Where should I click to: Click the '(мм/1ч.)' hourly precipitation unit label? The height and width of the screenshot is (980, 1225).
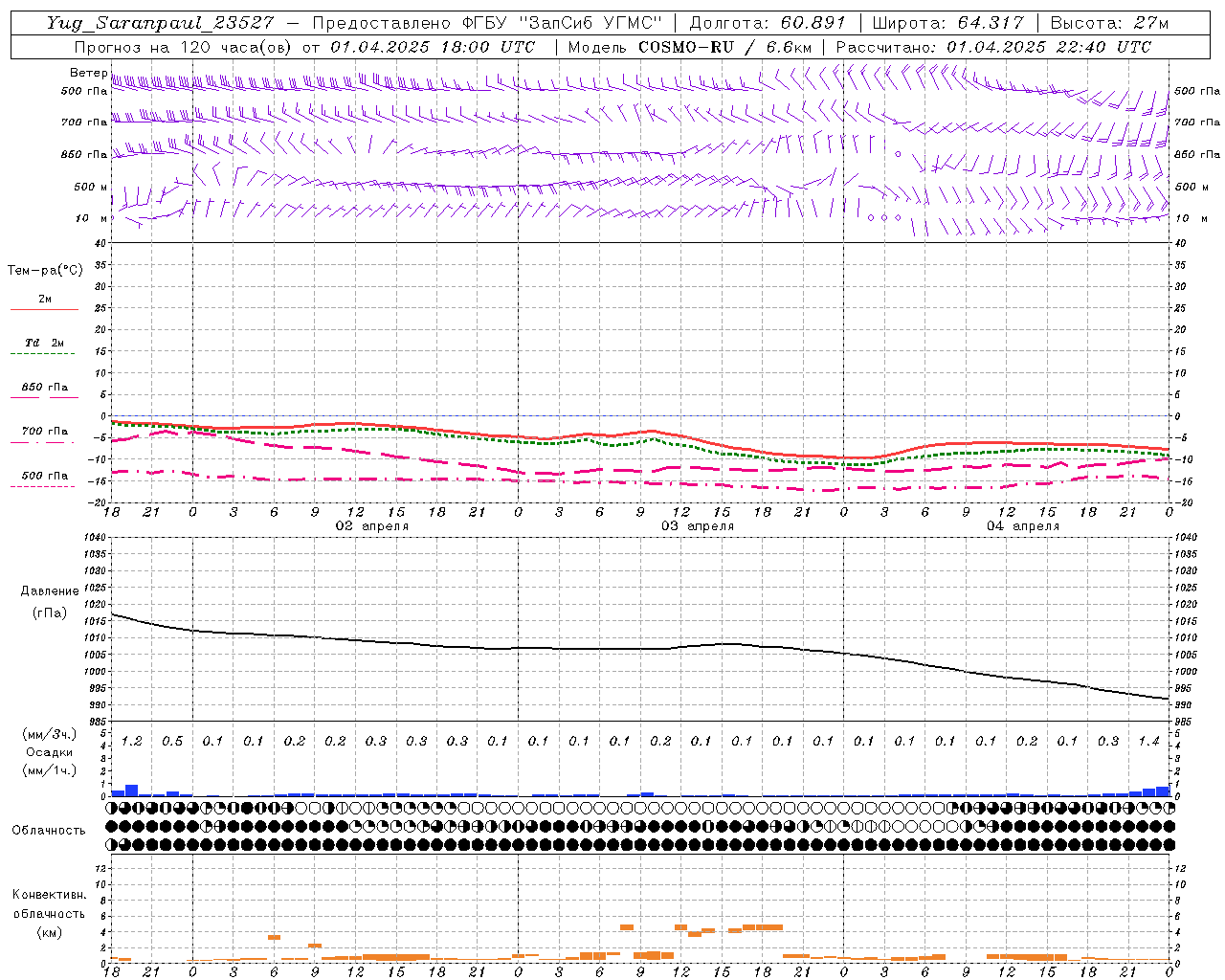pyautogui.click(x=49, y=770)
